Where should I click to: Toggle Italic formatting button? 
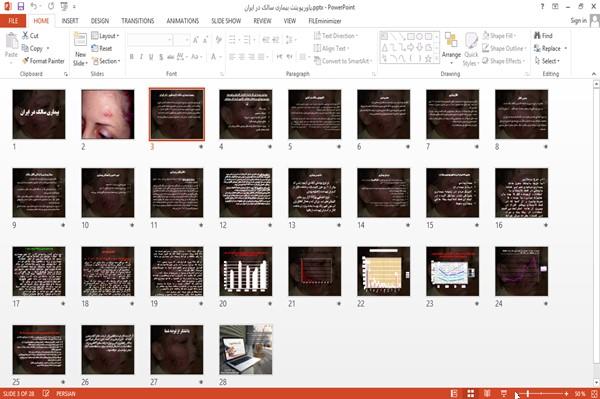141,57
